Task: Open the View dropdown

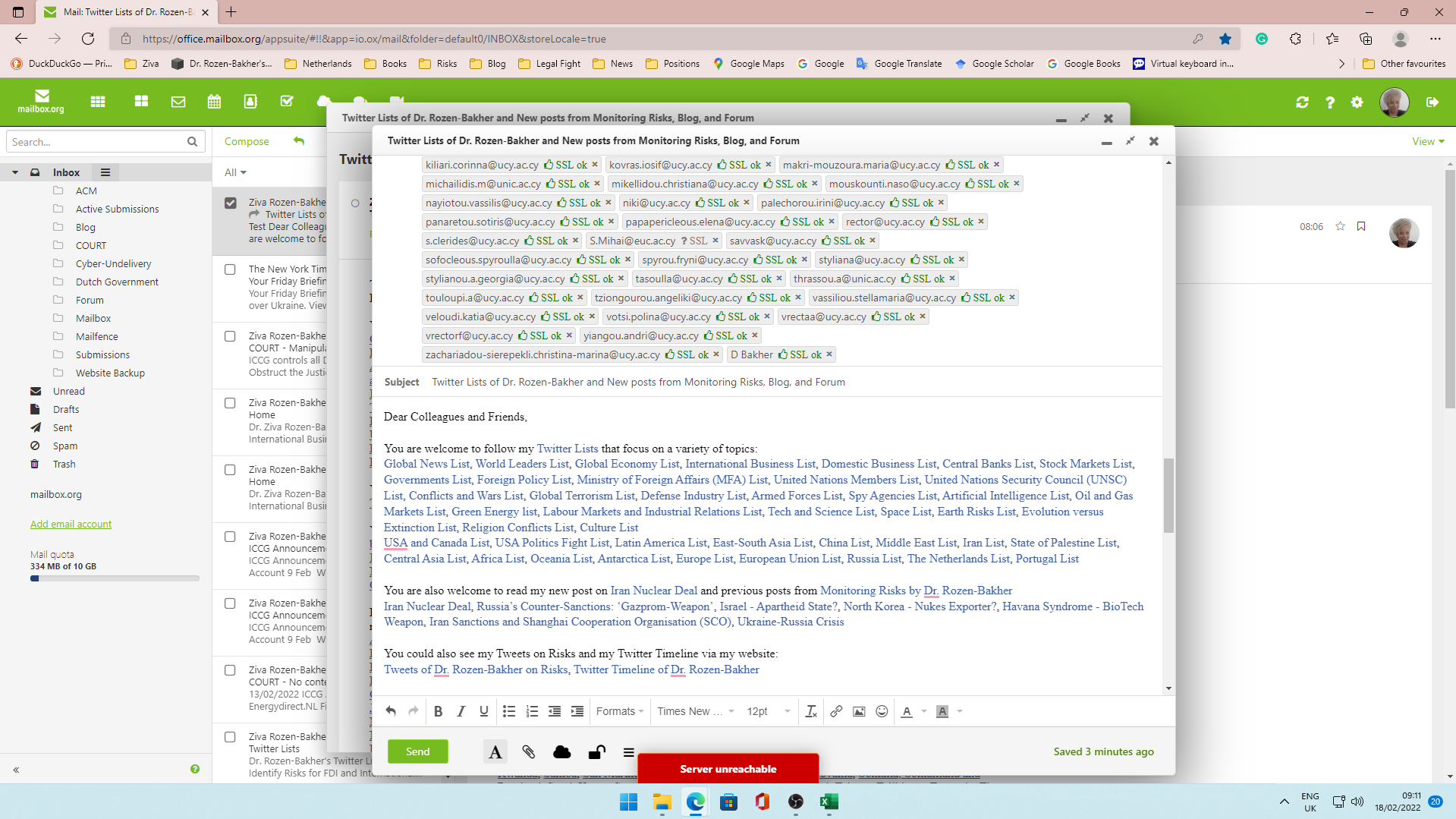Action: point(1428,141)
